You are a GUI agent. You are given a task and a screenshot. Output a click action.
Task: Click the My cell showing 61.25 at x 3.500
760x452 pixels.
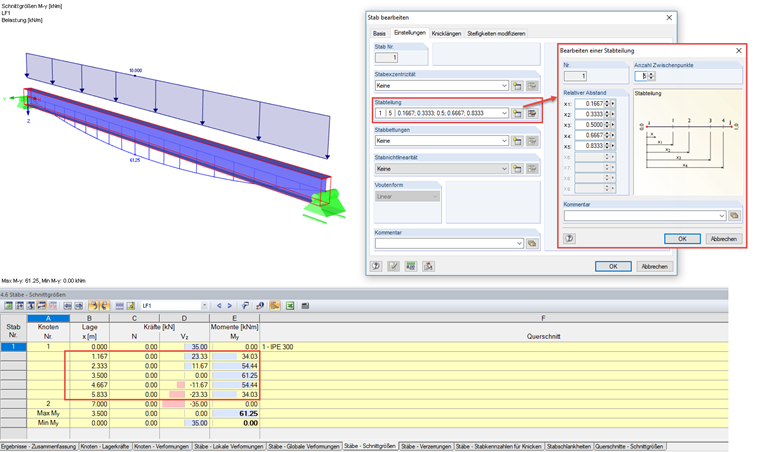point(235,375)
